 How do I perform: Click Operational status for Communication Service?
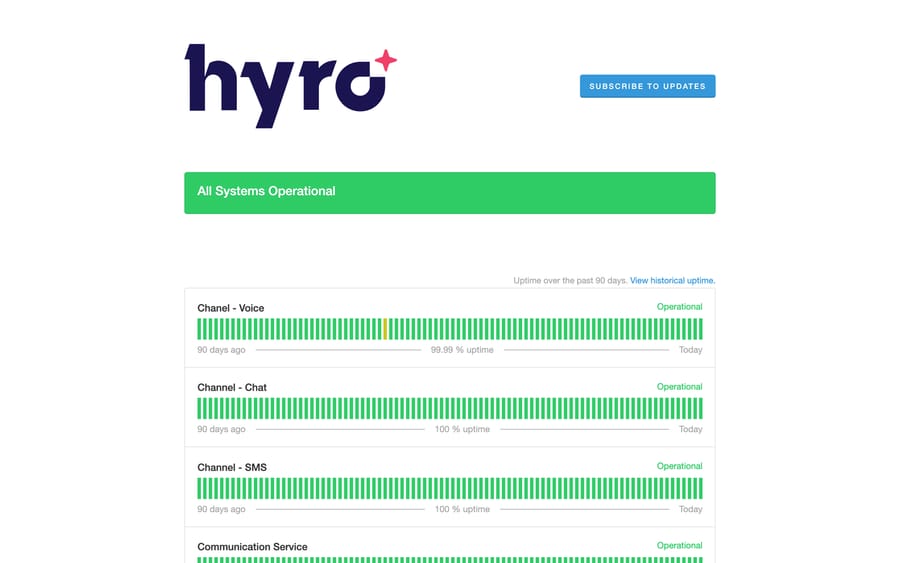(679, 545)
